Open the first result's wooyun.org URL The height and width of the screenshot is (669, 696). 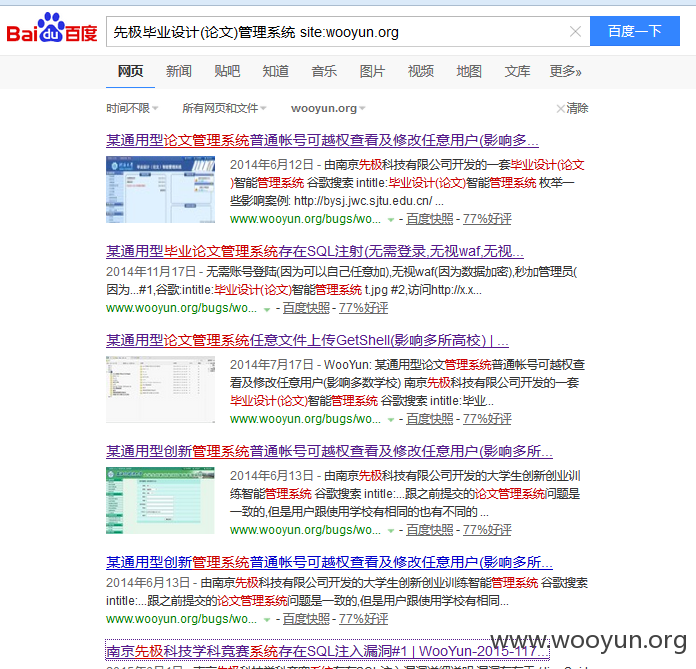(x=305, y=219)
